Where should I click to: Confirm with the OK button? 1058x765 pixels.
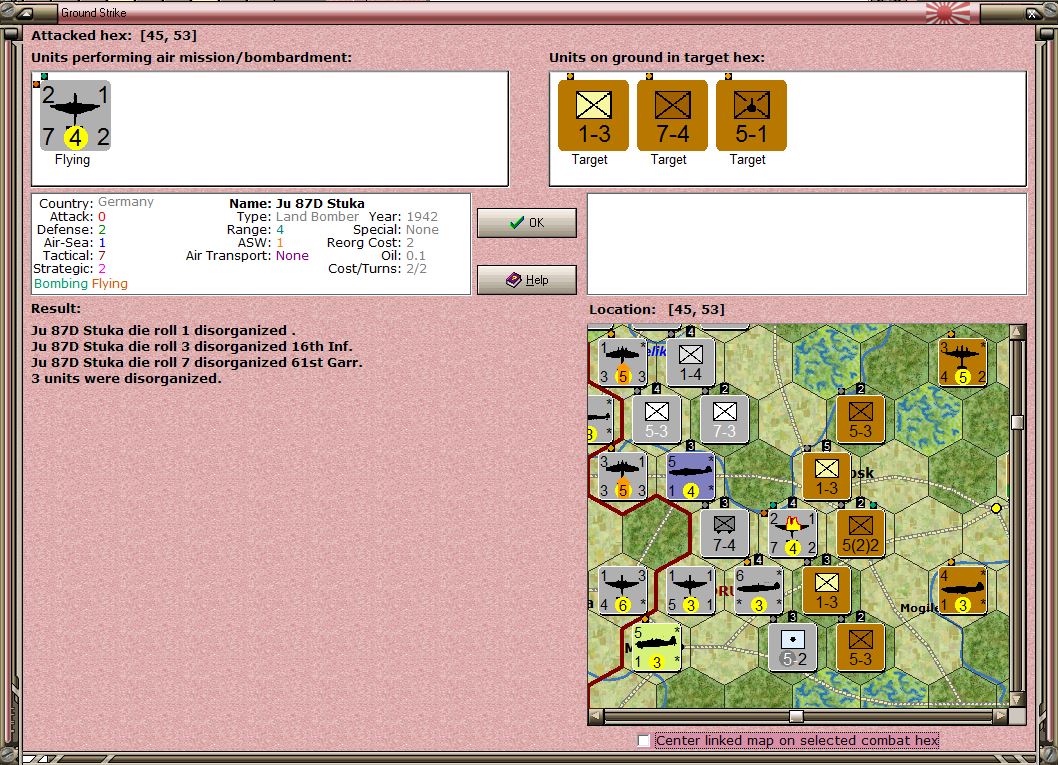pos(527,223)
